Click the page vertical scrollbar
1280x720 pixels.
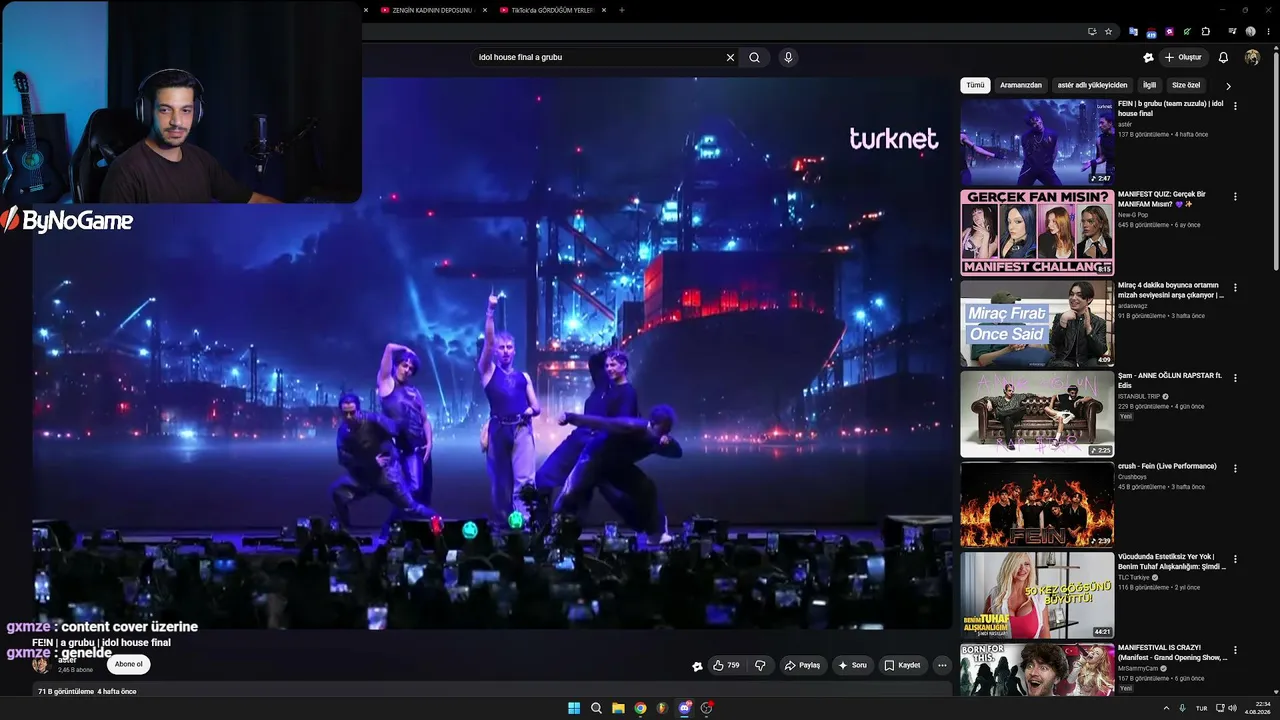[1275, 160]
